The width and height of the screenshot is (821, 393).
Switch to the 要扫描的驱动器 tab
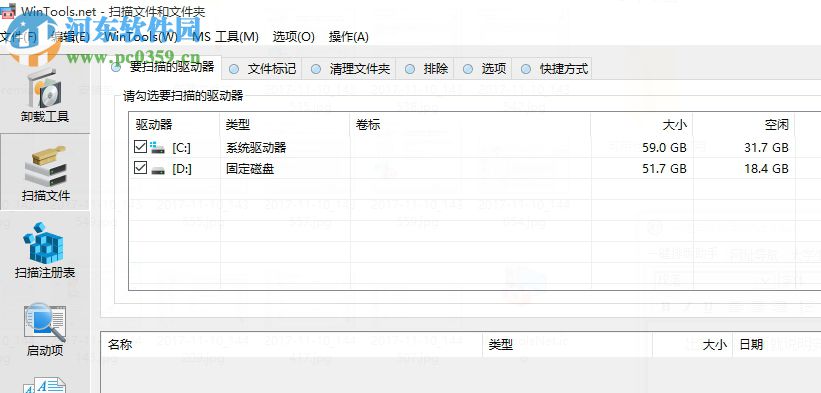pyautogui.click(x=162, y=67)
